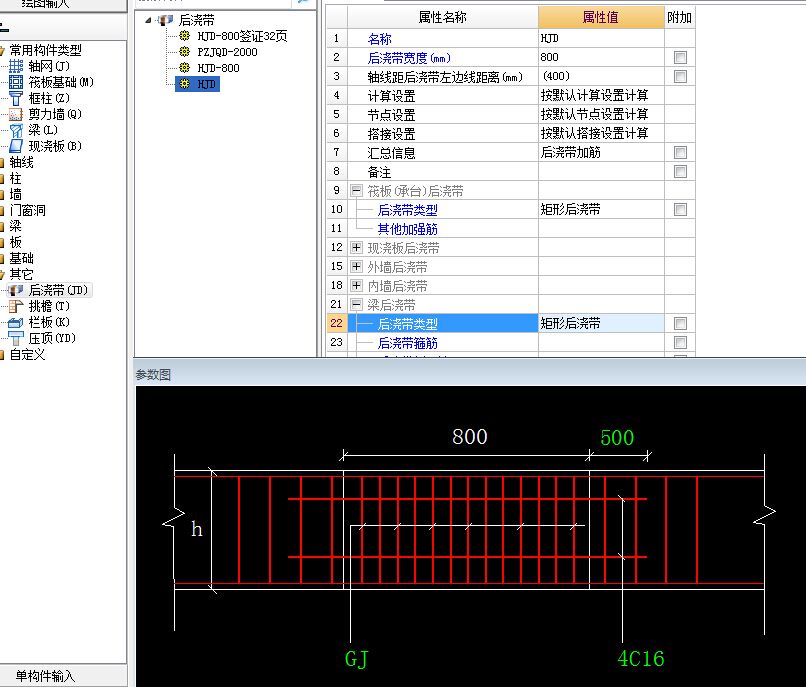Expand the 内墙后浇带 group
Screen dimensions: 806x687
click(356, 285)
